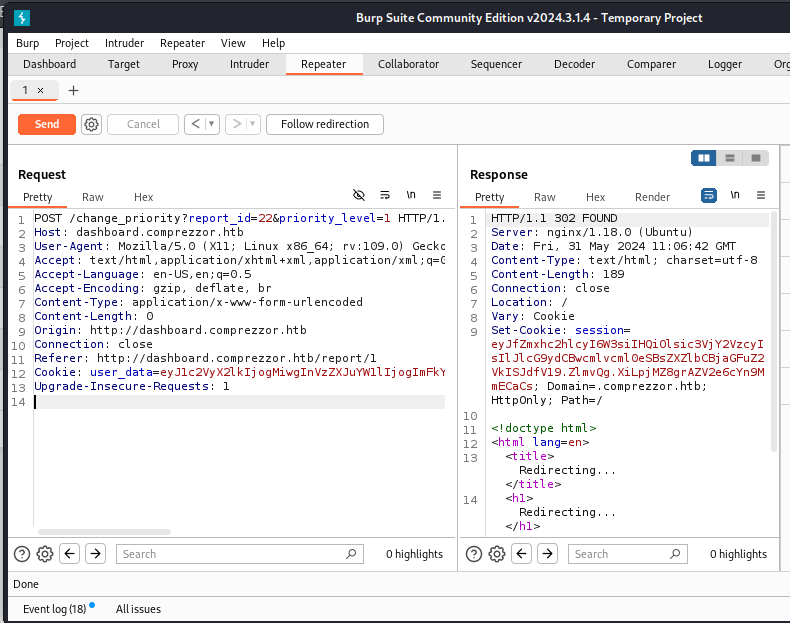This screenshot has height=623, width=790.
Task: Open the Request panel hamburger menu
Action: pyautogui.click(x=437, y=195)
